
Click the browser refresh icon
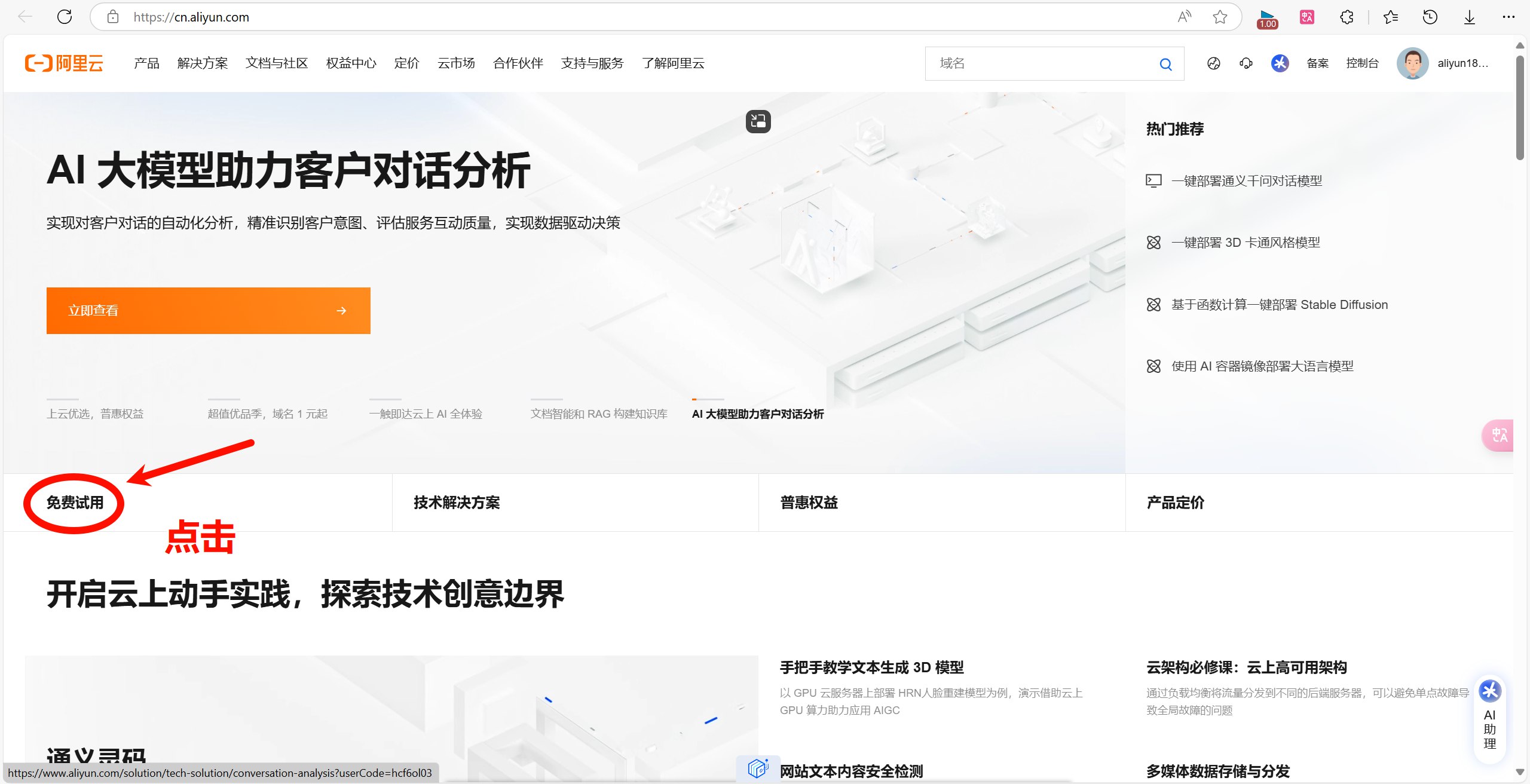tap(65, 17)
